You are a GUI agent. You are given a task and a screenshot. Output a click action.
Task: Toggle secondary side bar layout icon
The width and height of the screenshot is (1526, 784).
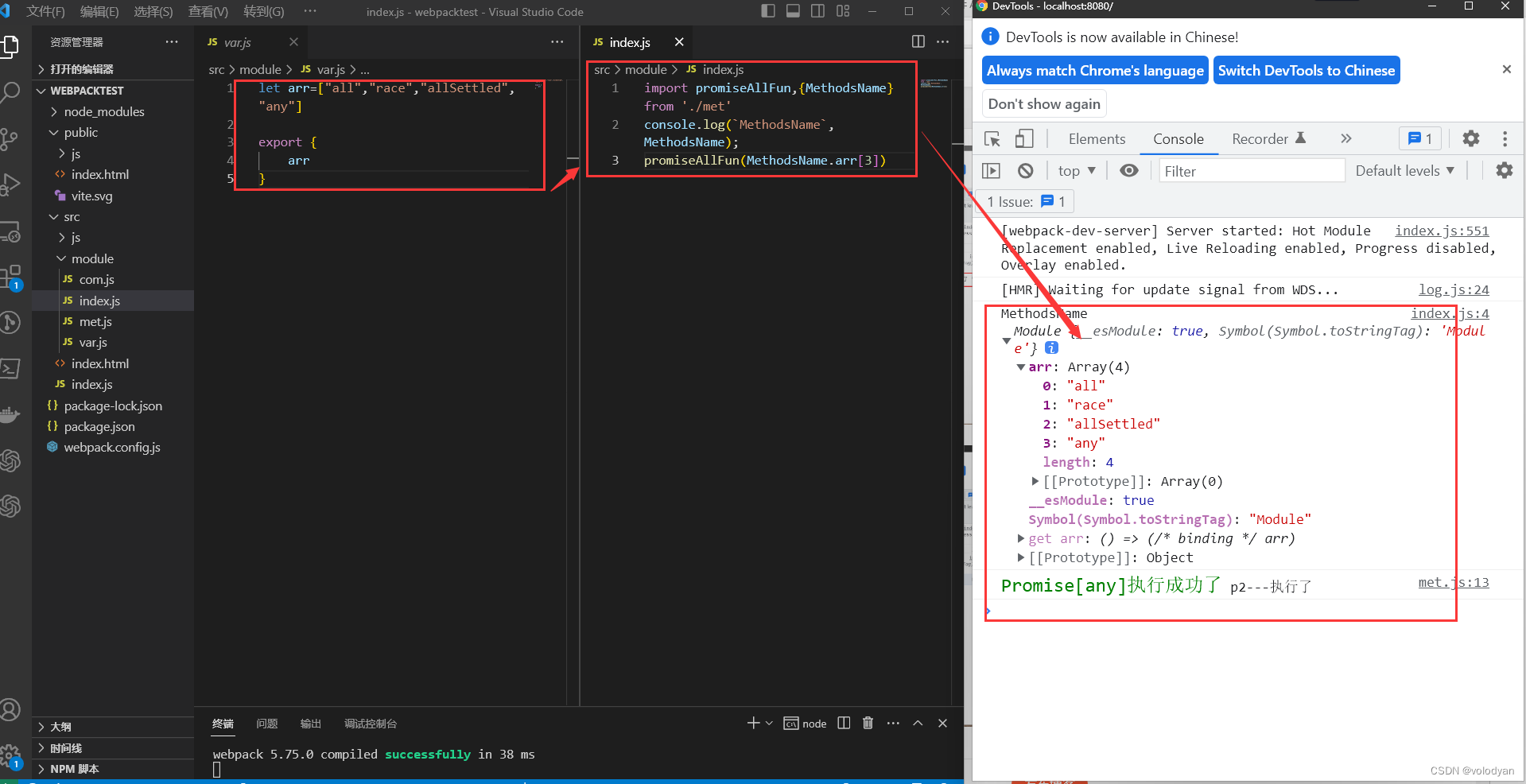pos(817,11)
